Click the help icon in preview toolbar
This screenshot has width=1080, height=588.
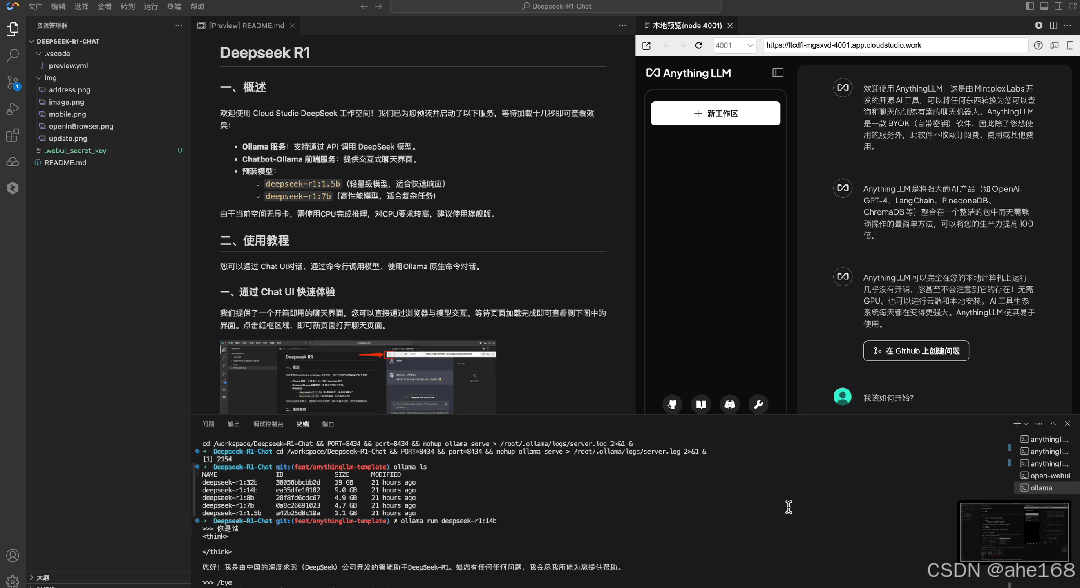point(1038,45)
